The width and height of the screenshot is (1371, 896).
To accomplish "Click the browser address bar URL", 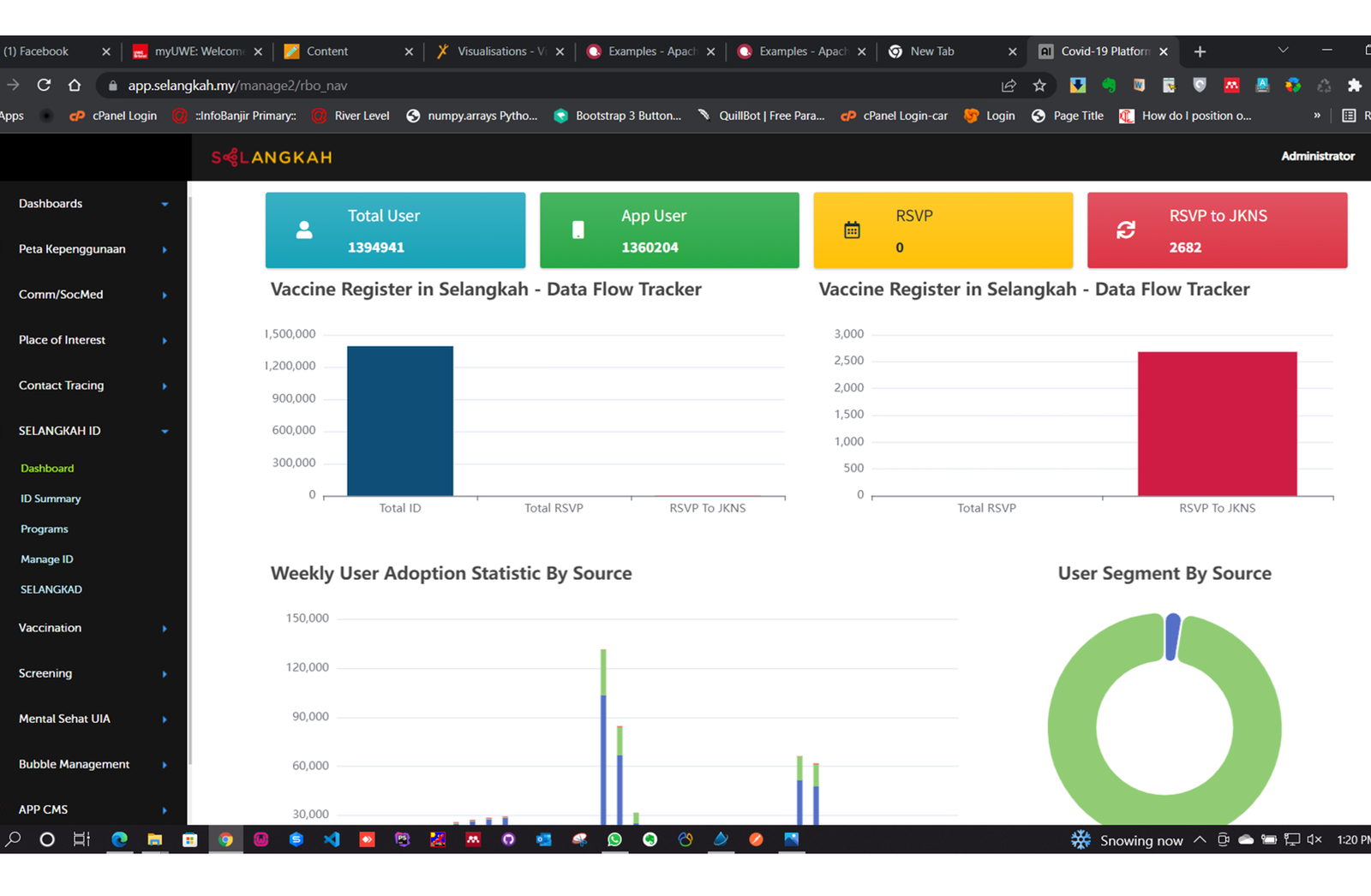I will (x=237, y=86).
